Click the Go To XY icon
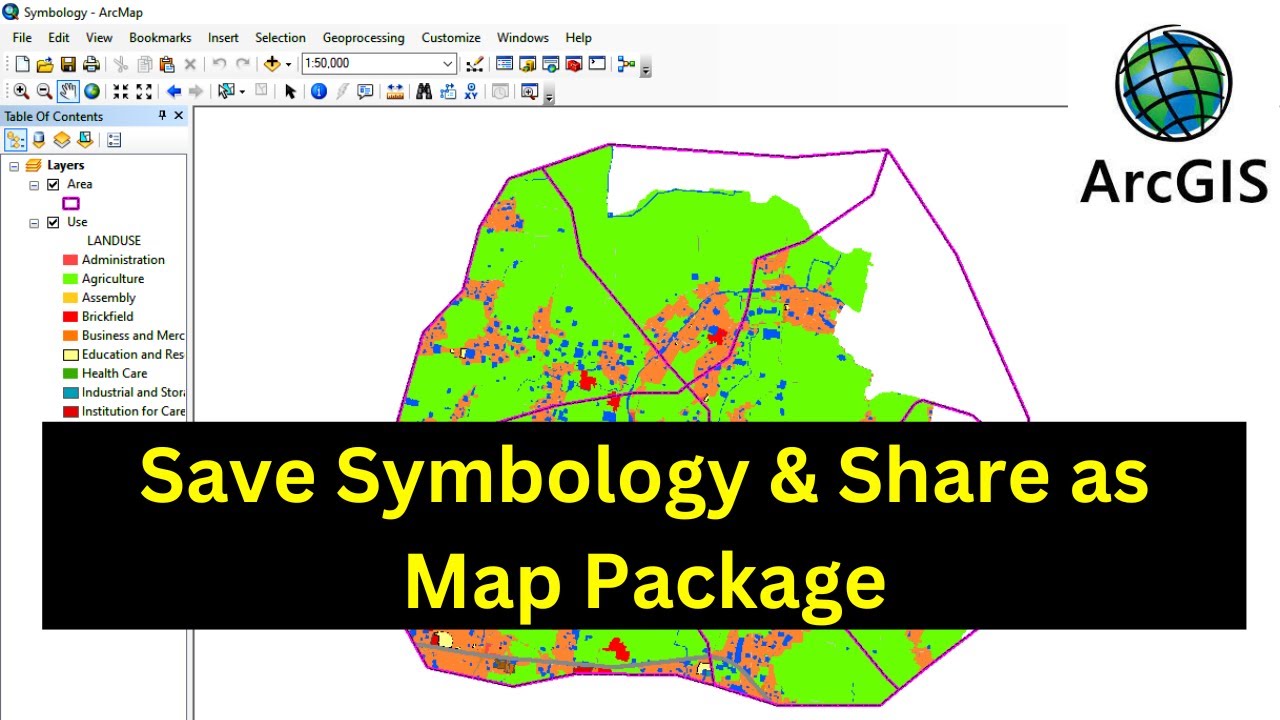This screenshot has height=720, width=1280. tap(471, 91)
